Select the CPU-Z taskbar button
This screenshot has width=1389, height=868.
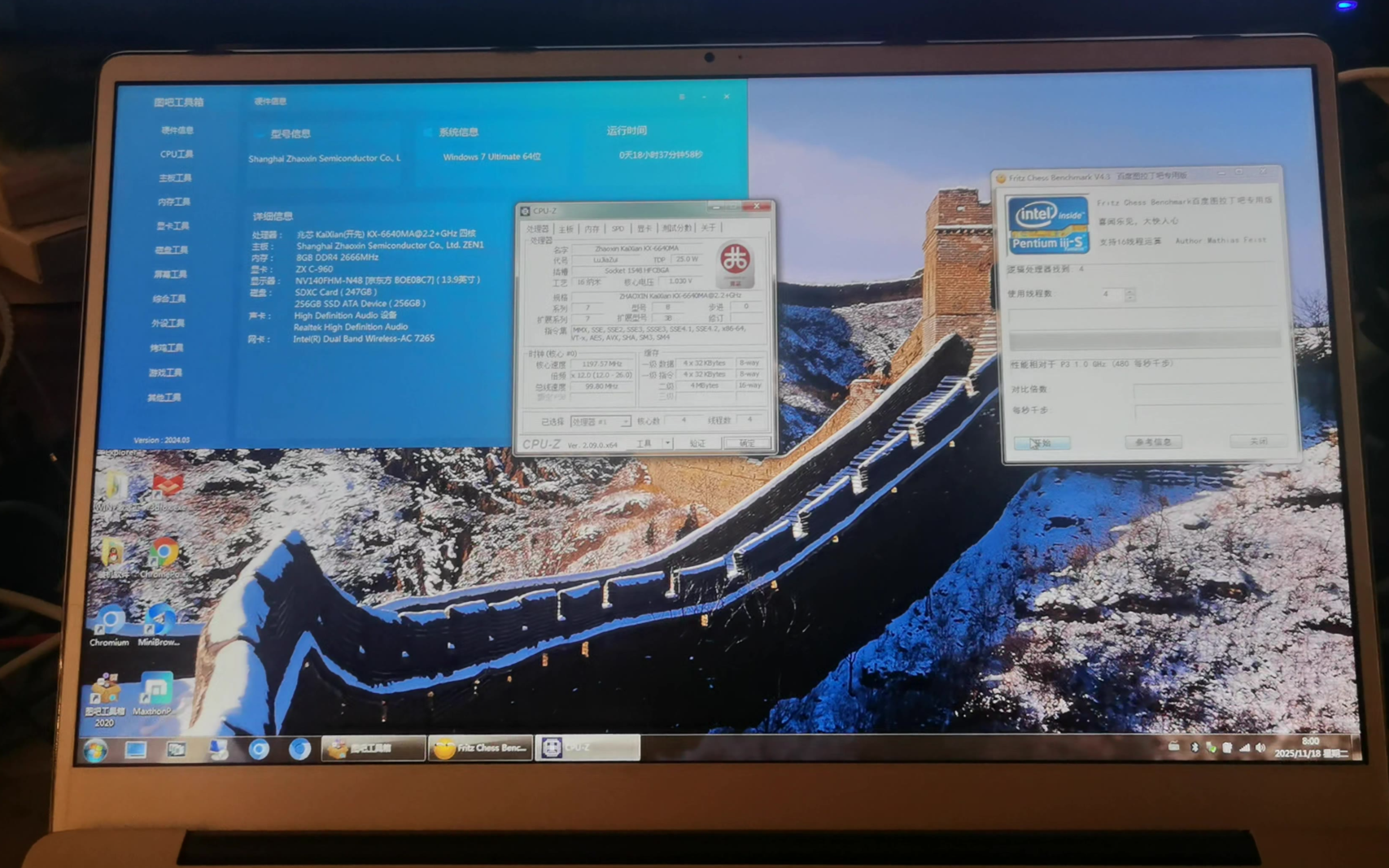click(587, 748)
